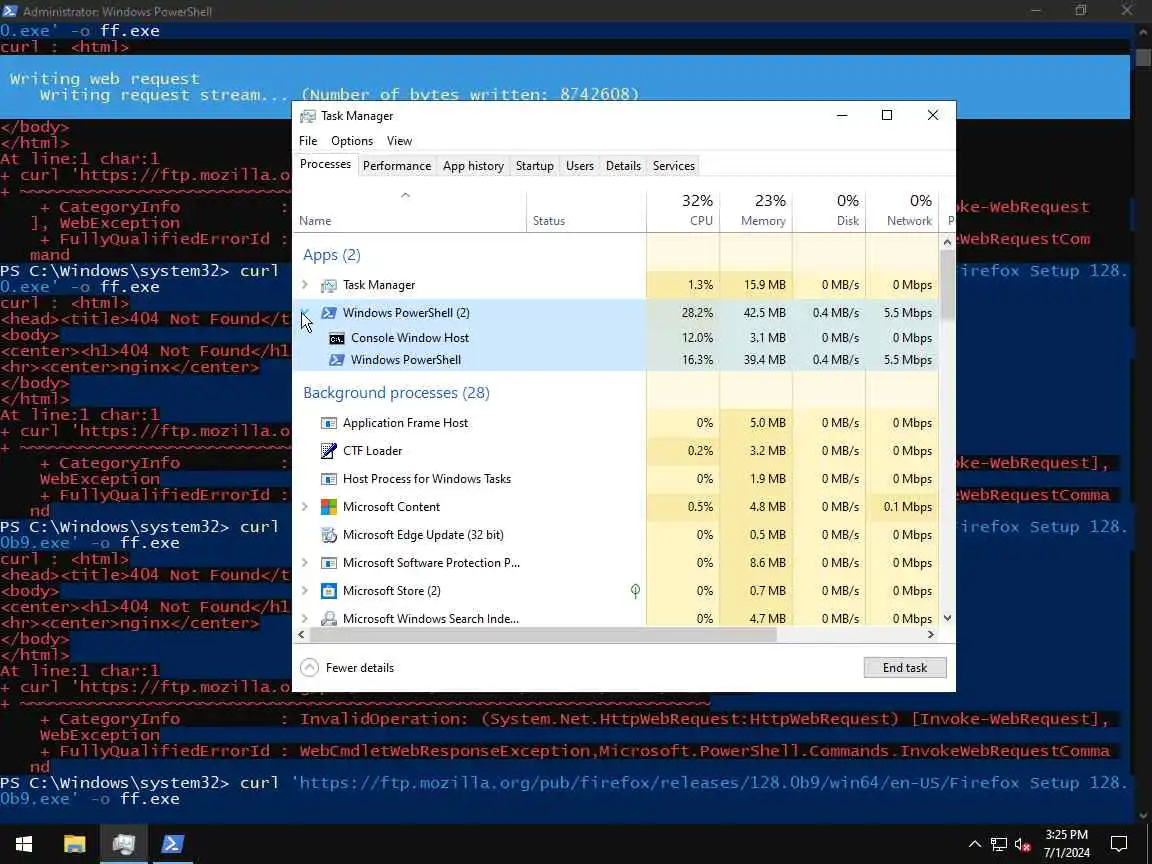Sort processes by Disk column
Image resolution: width=1152 pixels, height=864 pixels.
pyautogui.click(x=829, y=210)
